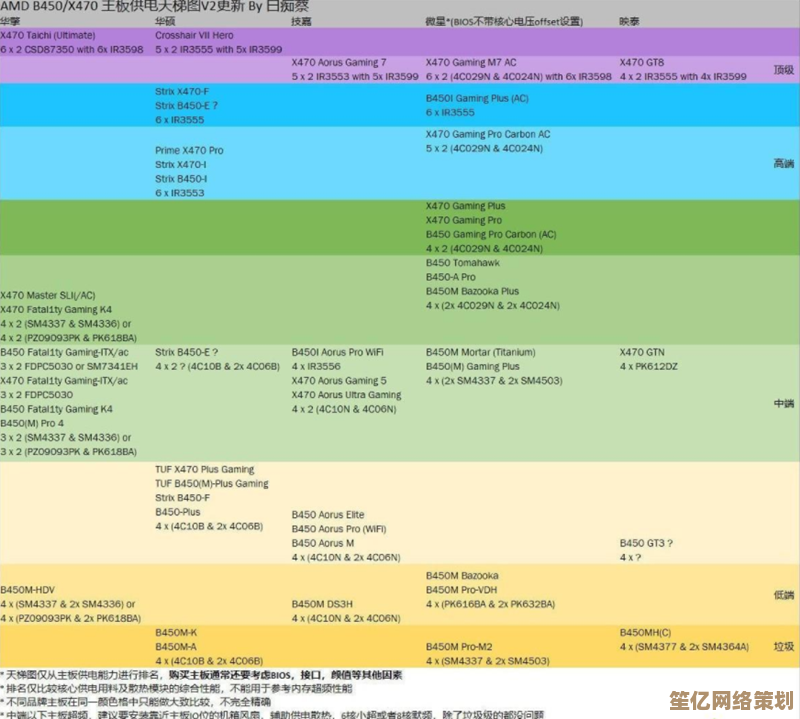800x719 pixels.
Task: Click the X470 Taichi (Ultimate) entry
Action: [x=48, y=35]
